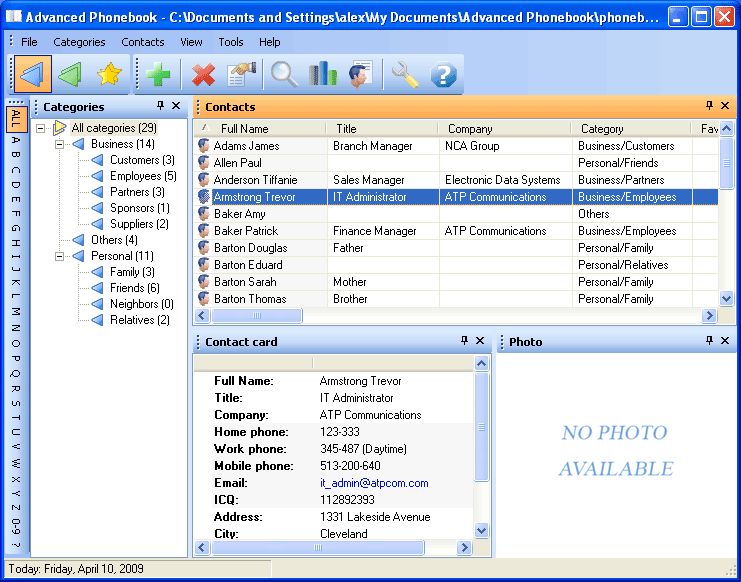The width and height of the screenshot is (741, 582).
Task: Open the File menu
Action: click(29, 42)
